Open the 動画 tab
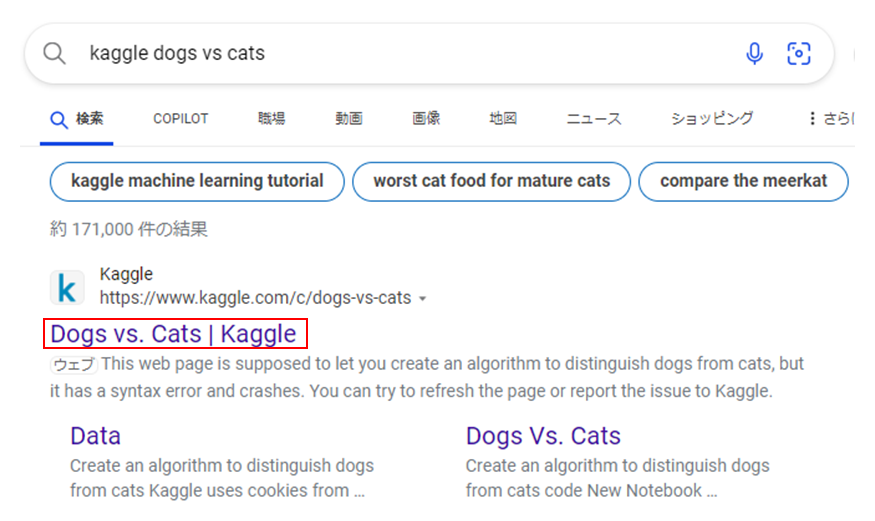This screenshot has width=875, height=521. click(x=349, y=119)
